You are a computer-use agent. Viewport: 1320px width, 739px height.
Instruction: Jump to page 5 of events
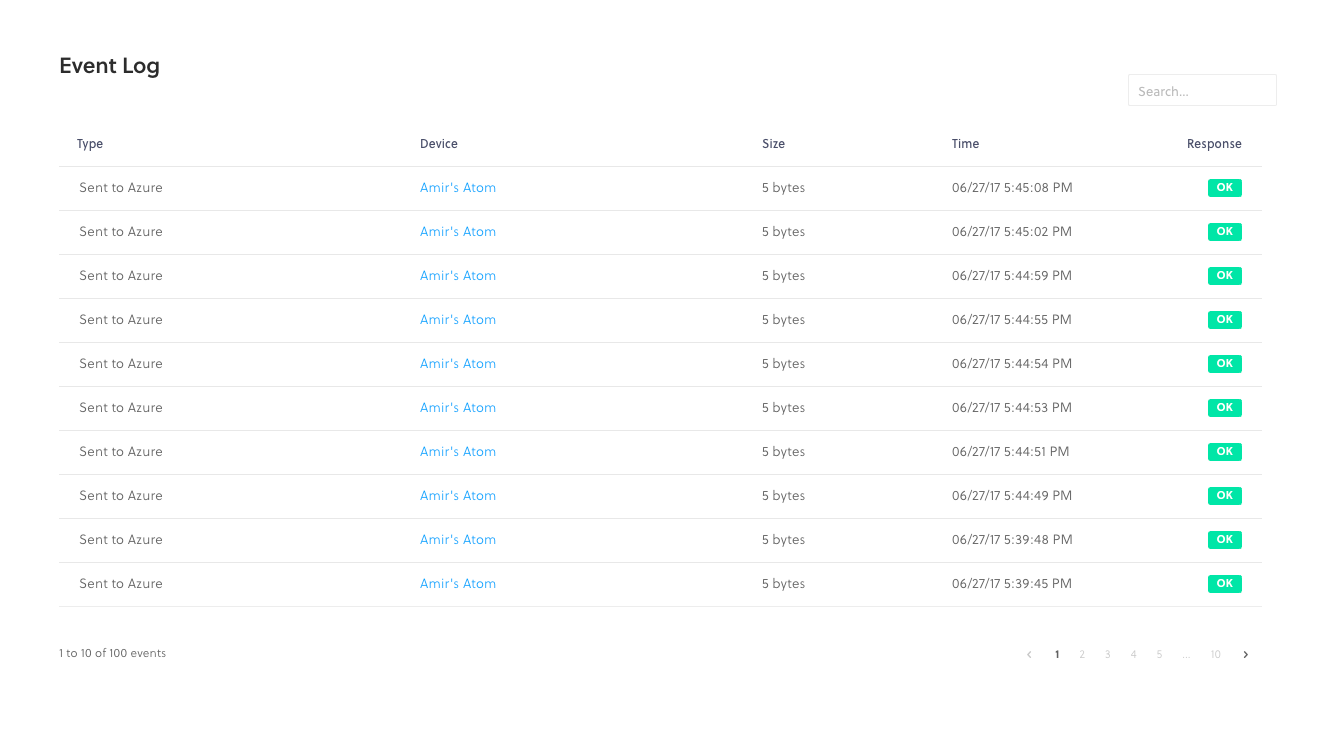[1159, 655]
